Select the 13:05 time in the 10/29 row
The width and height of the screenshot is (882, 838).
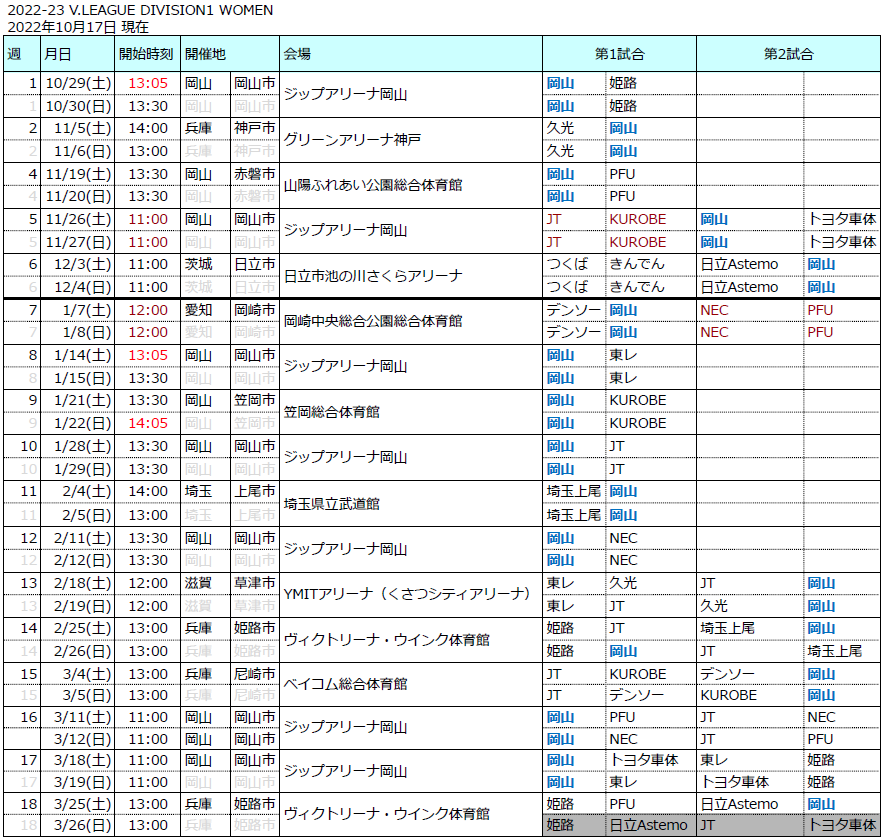148,83
